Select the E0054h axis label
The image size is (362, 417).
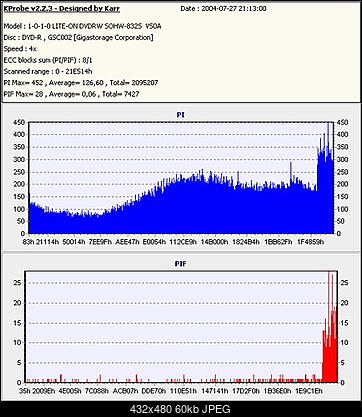(x=154, y=242)
